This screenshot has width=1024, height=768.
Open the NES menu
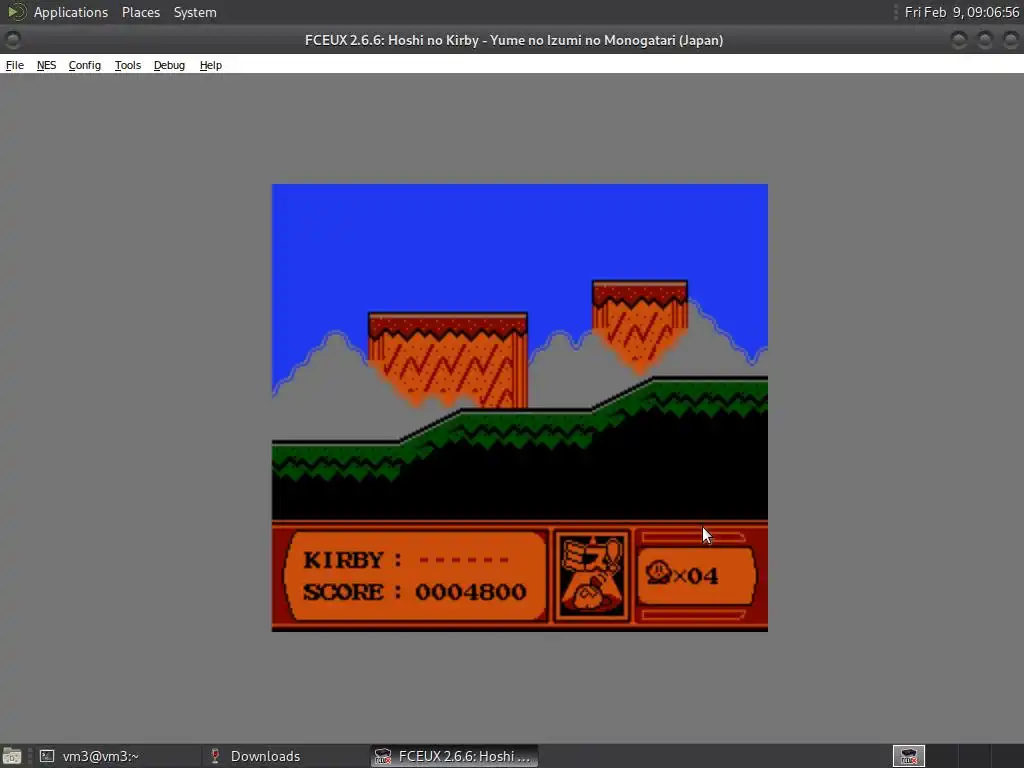pos(46,65)
